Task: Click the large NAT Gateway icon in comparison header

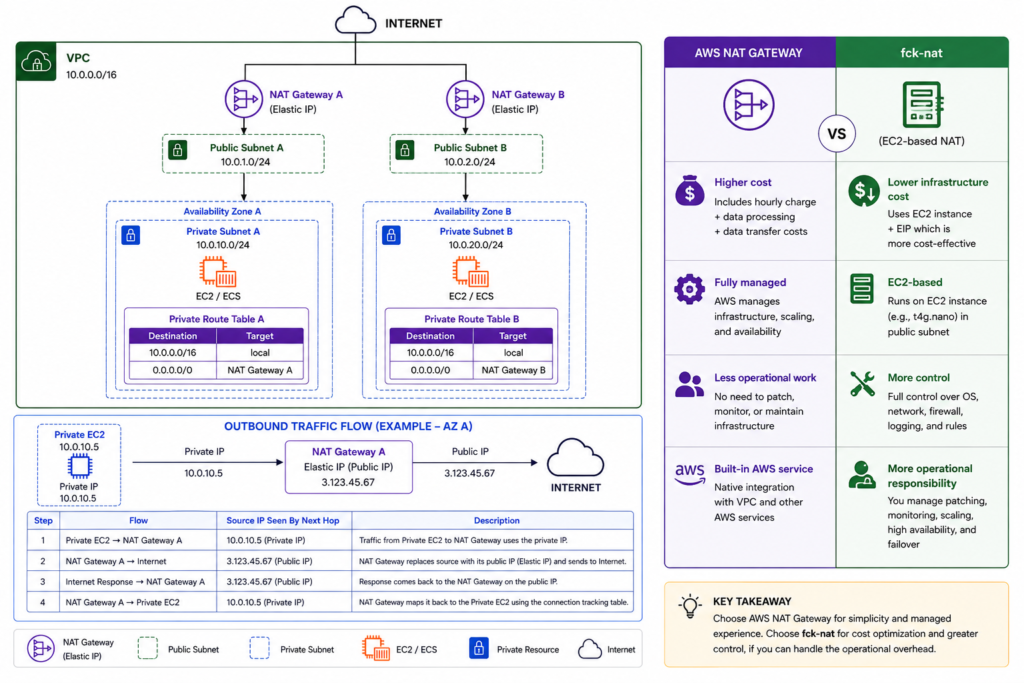Action: [x=749, y=105]
